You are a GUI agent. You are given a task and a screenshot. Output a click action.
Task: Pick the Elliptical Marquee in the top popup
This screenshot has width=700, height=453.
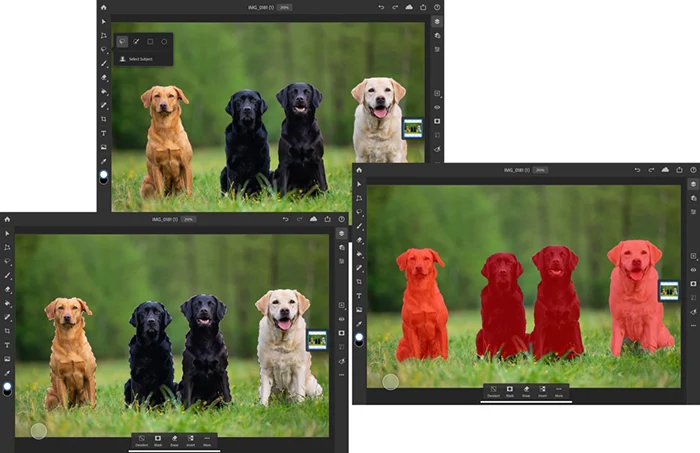click(164, 42)
